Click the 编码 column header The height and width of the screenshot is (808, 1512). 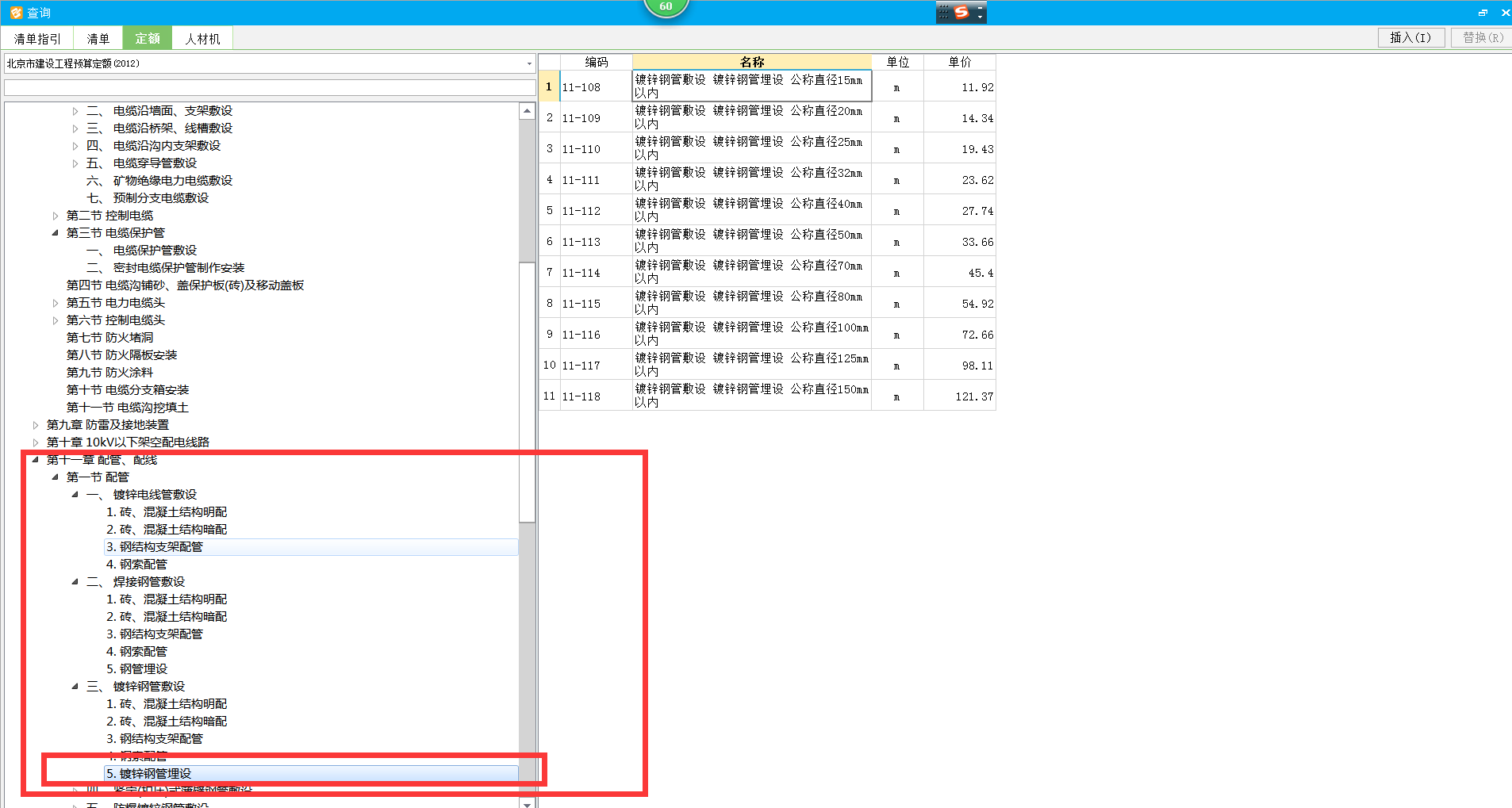pos(597,62)
